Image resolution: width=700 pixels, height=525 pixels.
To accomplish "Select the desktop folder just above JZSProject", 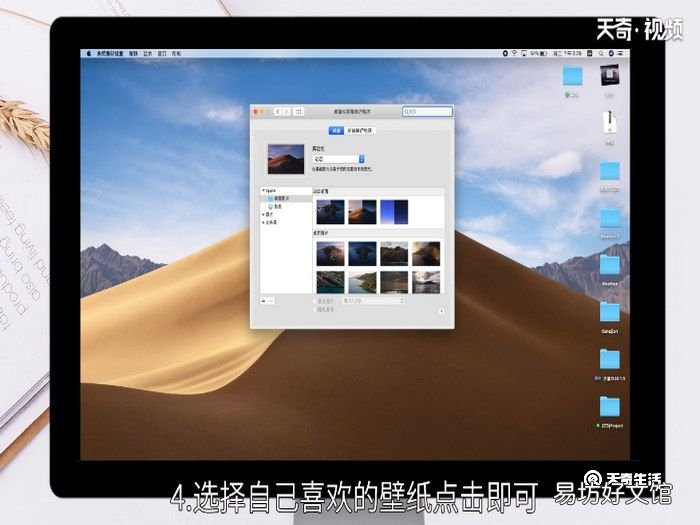I will (610, 359).
